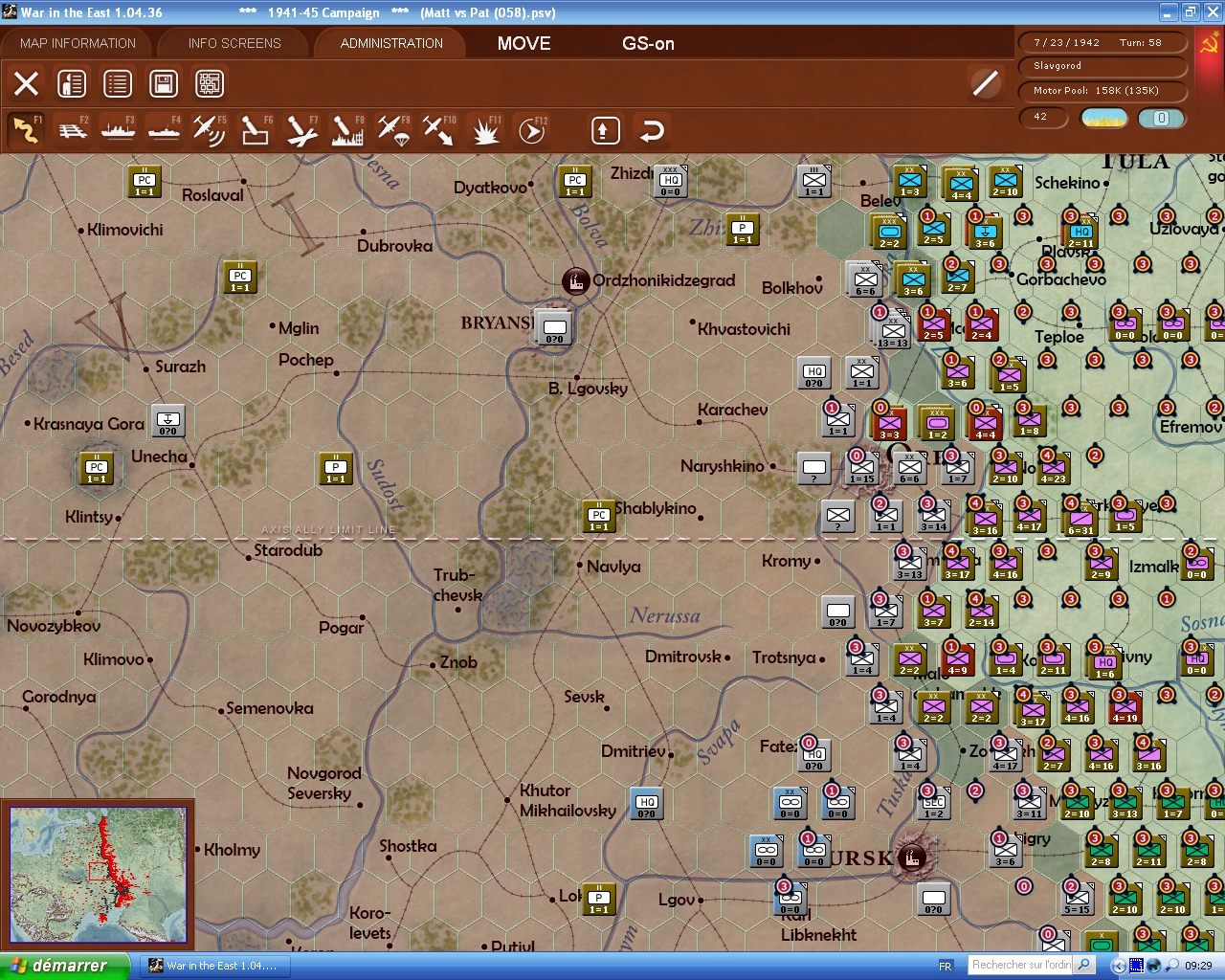Click the Navlya town label

pyautogui.click(x=613, y=567)
